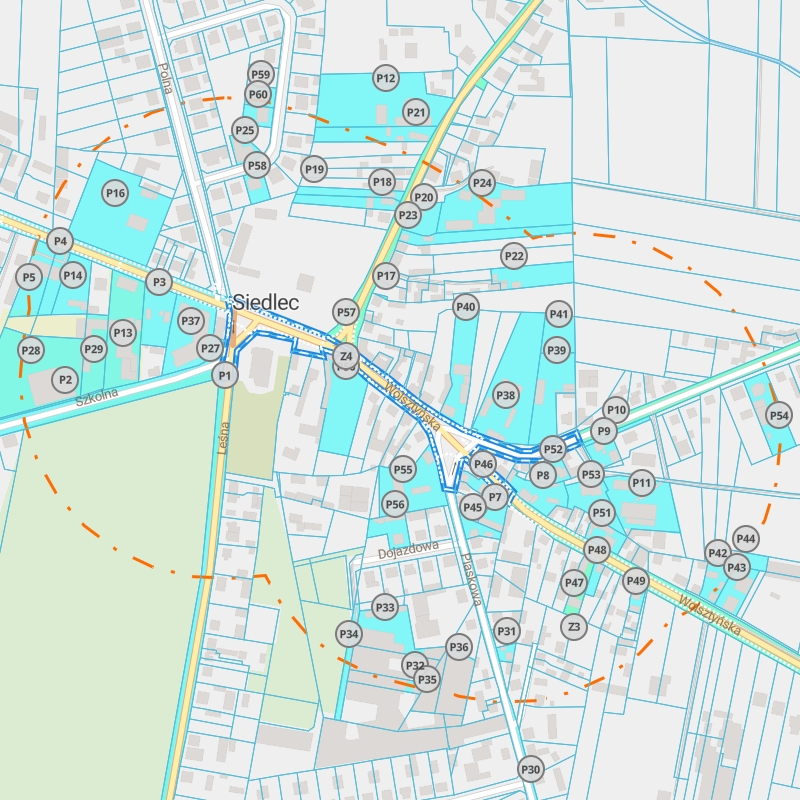Select marker P24

482,183
